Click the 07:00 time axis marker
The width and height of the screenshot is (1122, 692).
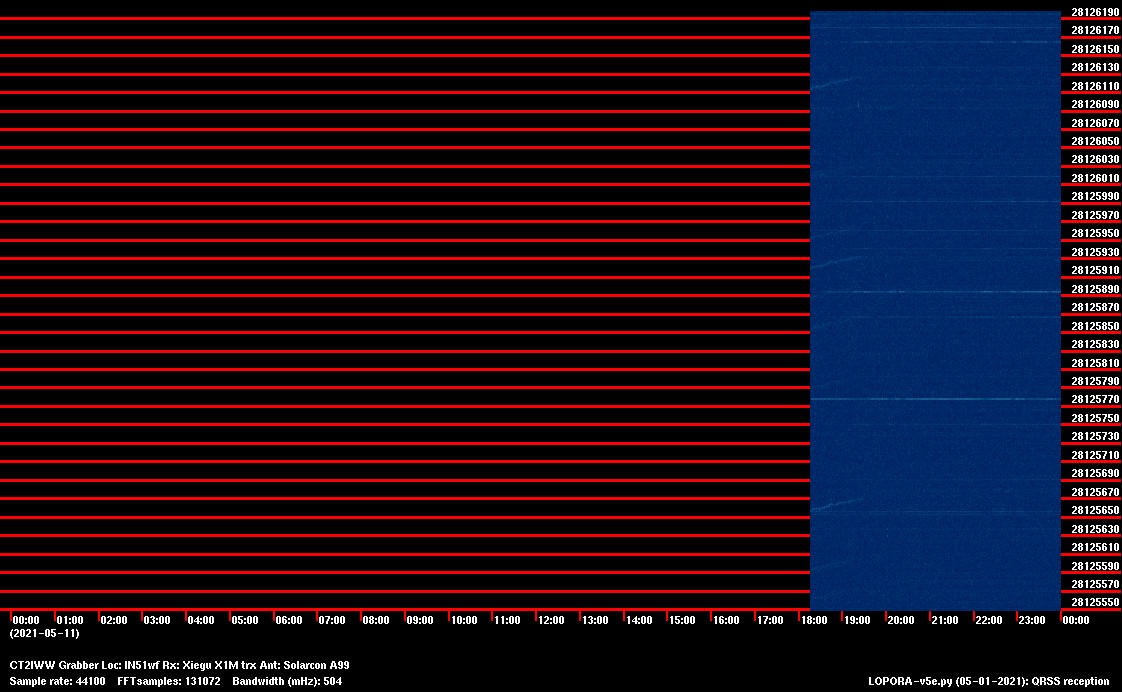click(332, 620)
